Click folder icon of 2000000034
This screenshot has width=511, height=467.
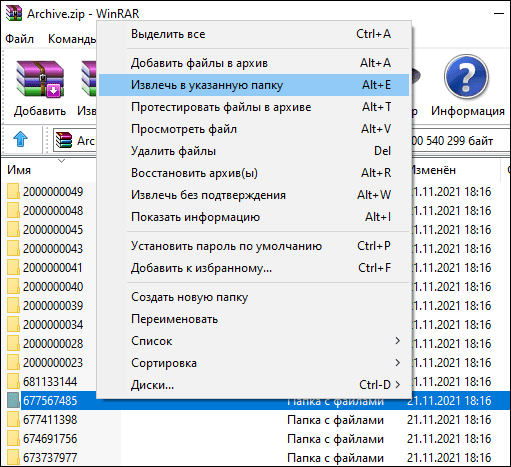[x=13, y=325]
